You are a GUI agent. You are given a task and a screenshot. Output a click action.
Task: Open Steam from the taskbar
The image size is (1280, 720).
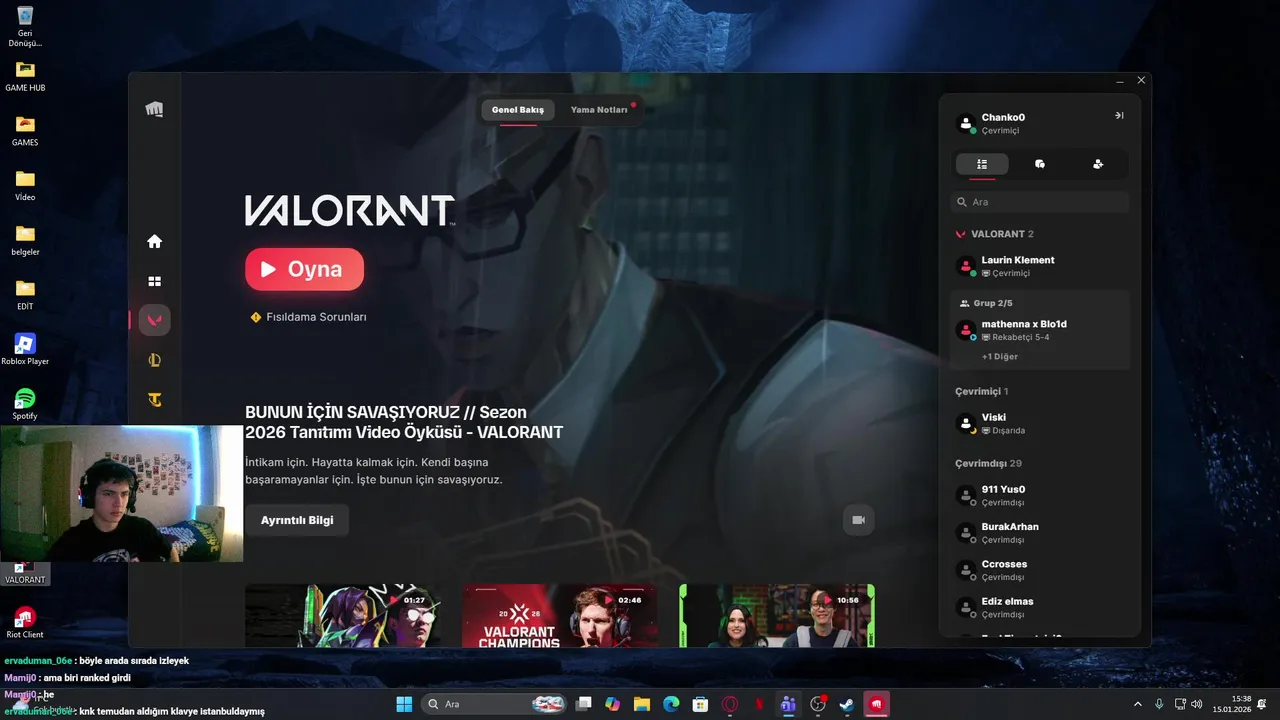[x=847, y=704]
